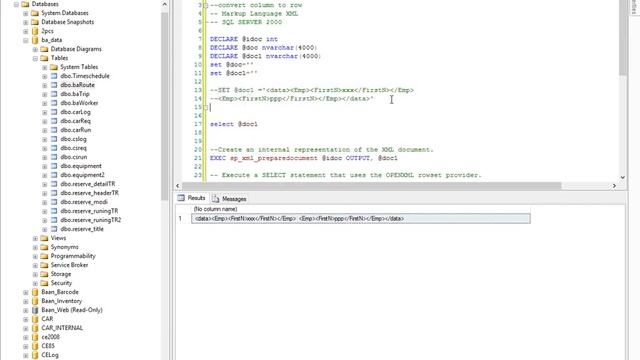640x360 pixels.
Task: Click the editor horizontal scrollbar thumb
Action: tap(372, 186)
